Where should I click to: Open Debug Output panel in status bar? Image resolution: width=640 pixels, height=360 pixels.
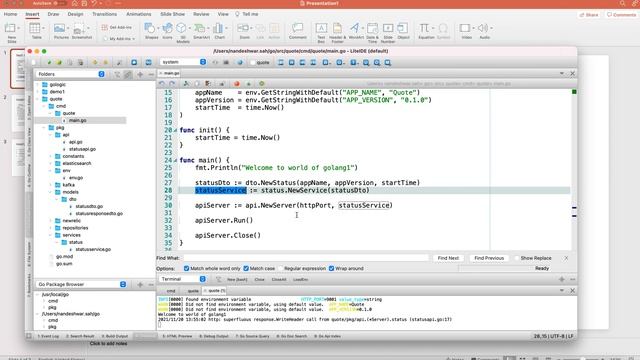[x=214, y=336]
